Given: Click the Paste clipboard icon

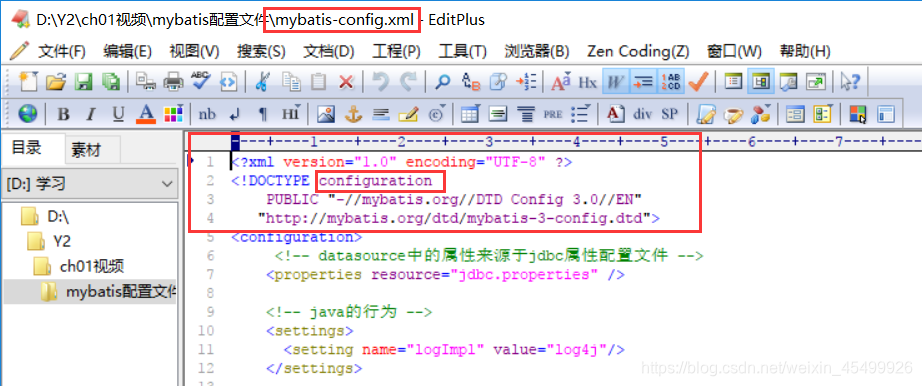Looking at the screenshot, I should (x=318, y=82).
